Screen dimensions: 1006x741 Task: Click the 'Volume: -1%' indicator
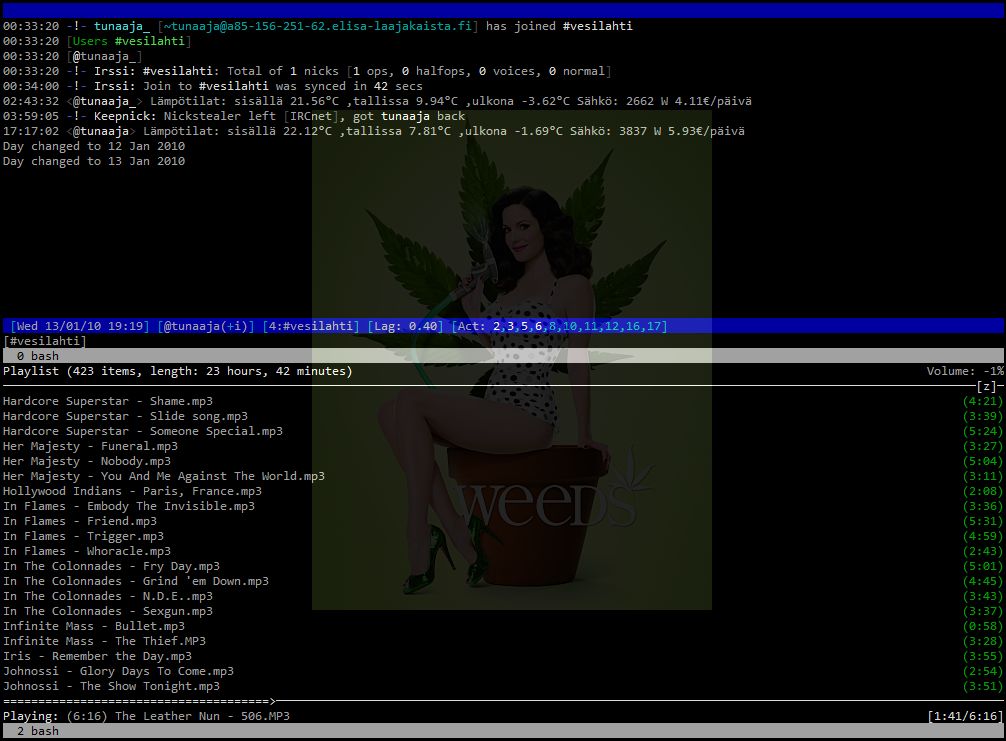pyautogui.click(x=965, y=371)
